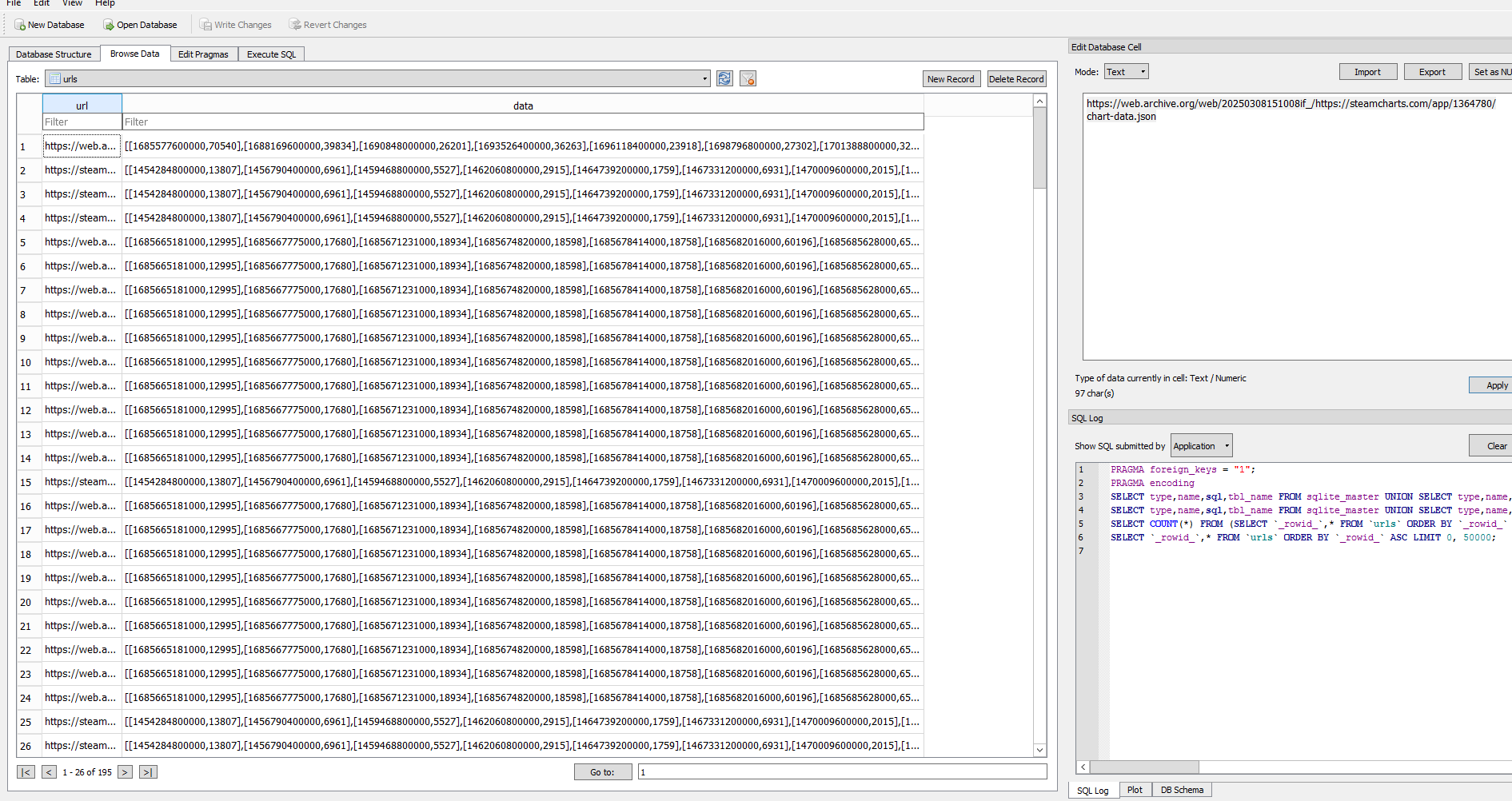The image size is (1512, 801).
Task: Focus the url column Filter field
Action: click(82, 122)
